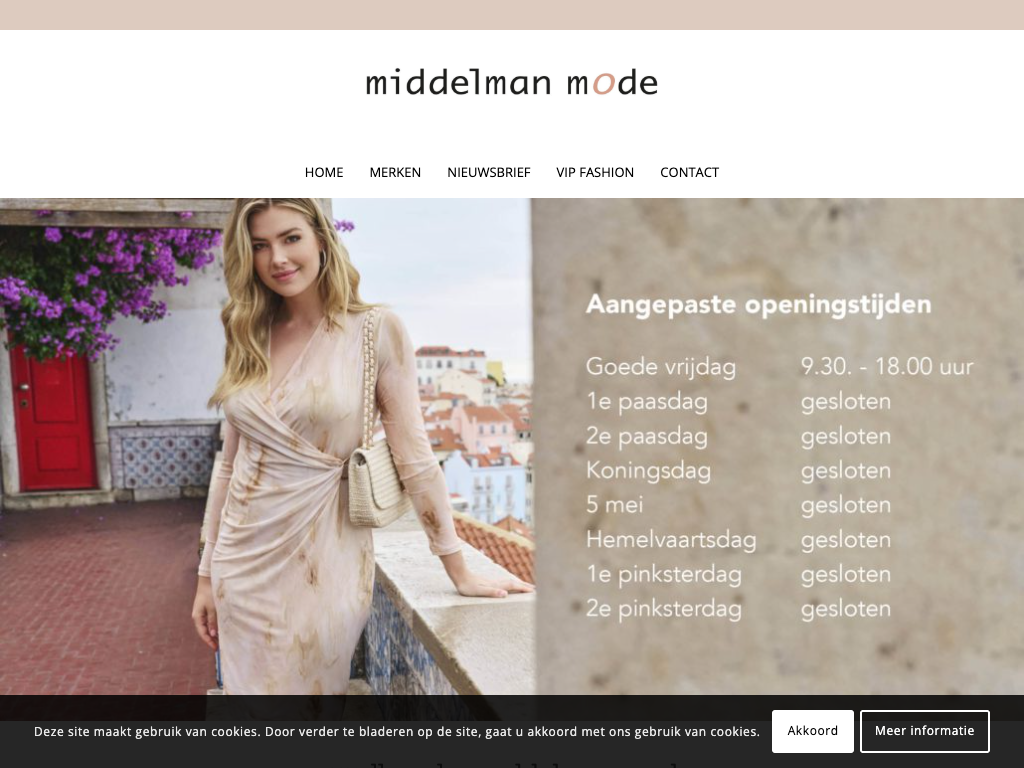Click the Meer informatie cookie button

[x=924, y=731]
